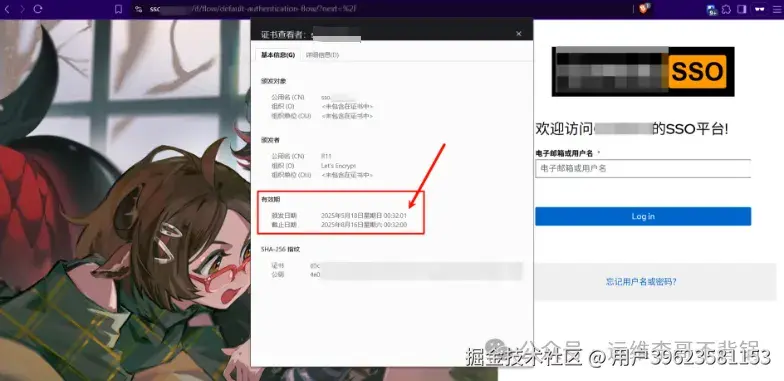The height and width of the screenshot is (381, 784).
Task: Open the 忘记用户名或密码? link
Action: click(x=642, y=282)
